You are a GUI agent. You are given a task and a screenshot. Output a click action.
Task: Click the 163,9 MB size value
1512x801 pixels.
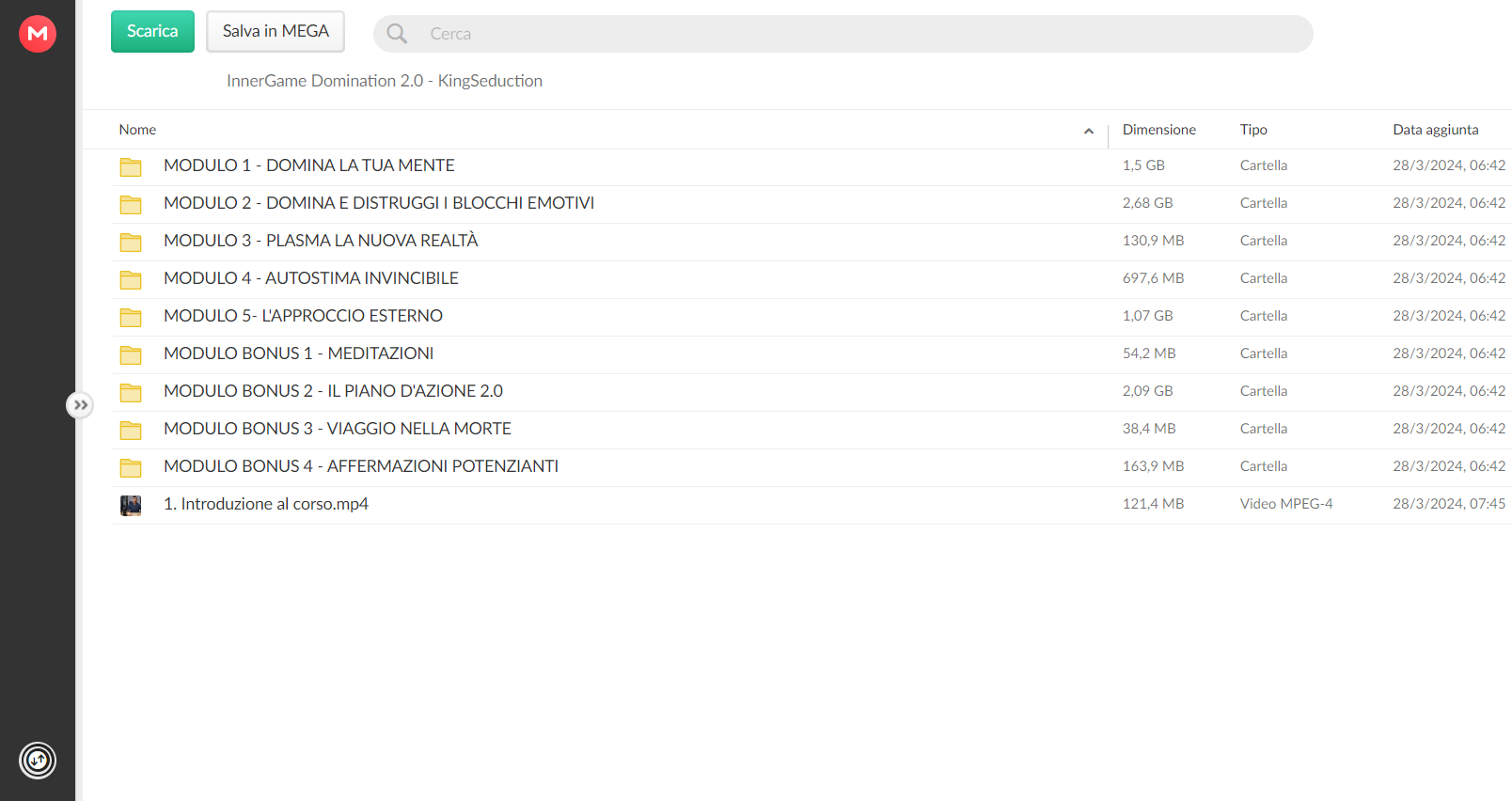[1154, 466]
